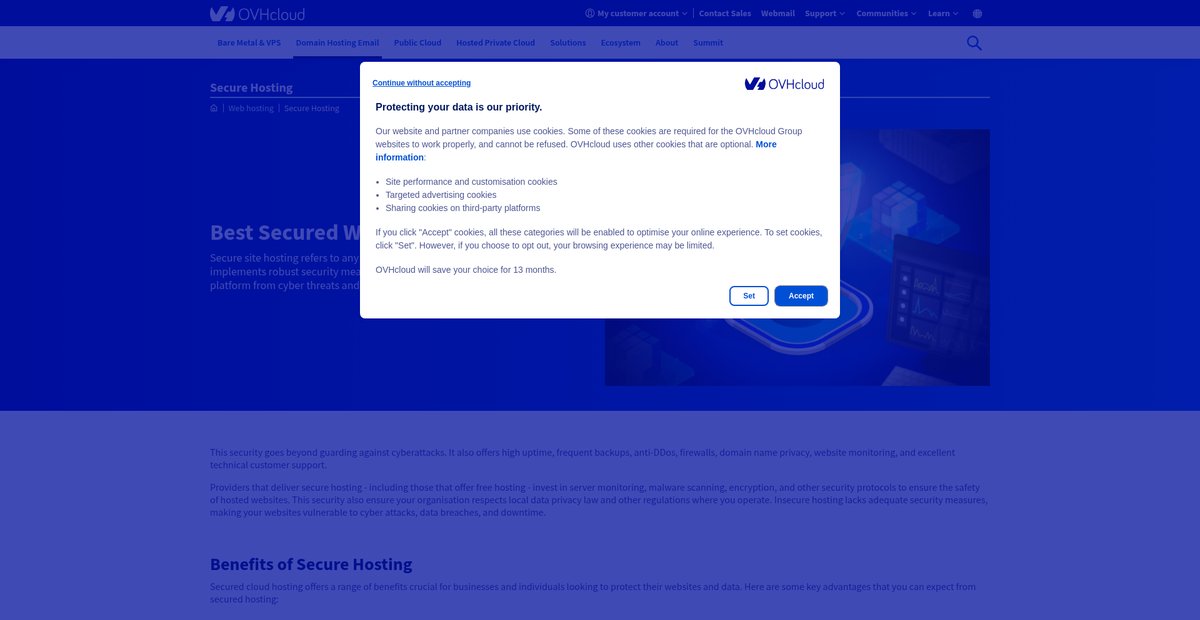Image resolution: width=1200 pixels, height=620 pixels.
Task: Open the Ecosystem menu
Action: pyautogui.click(x=620, y=43)
